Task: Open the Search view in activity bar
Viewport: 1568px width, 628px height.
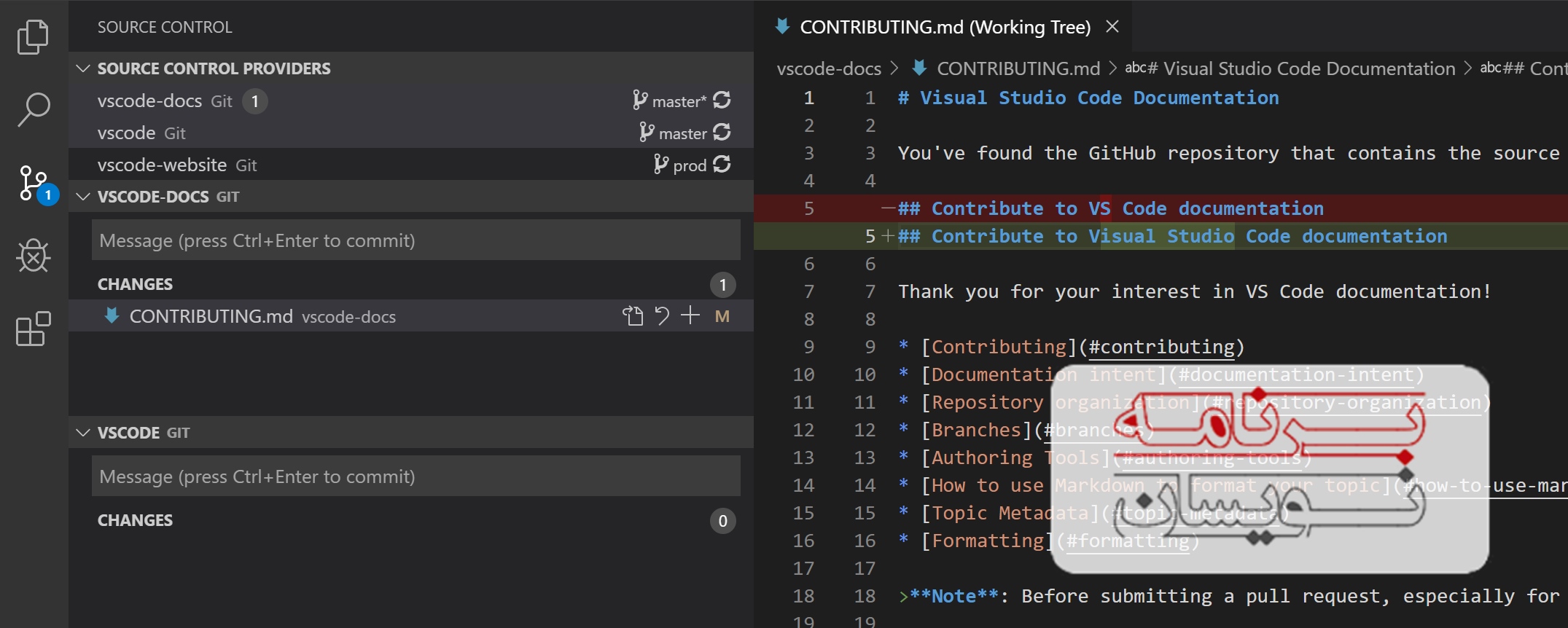Action: coord(34,109)
